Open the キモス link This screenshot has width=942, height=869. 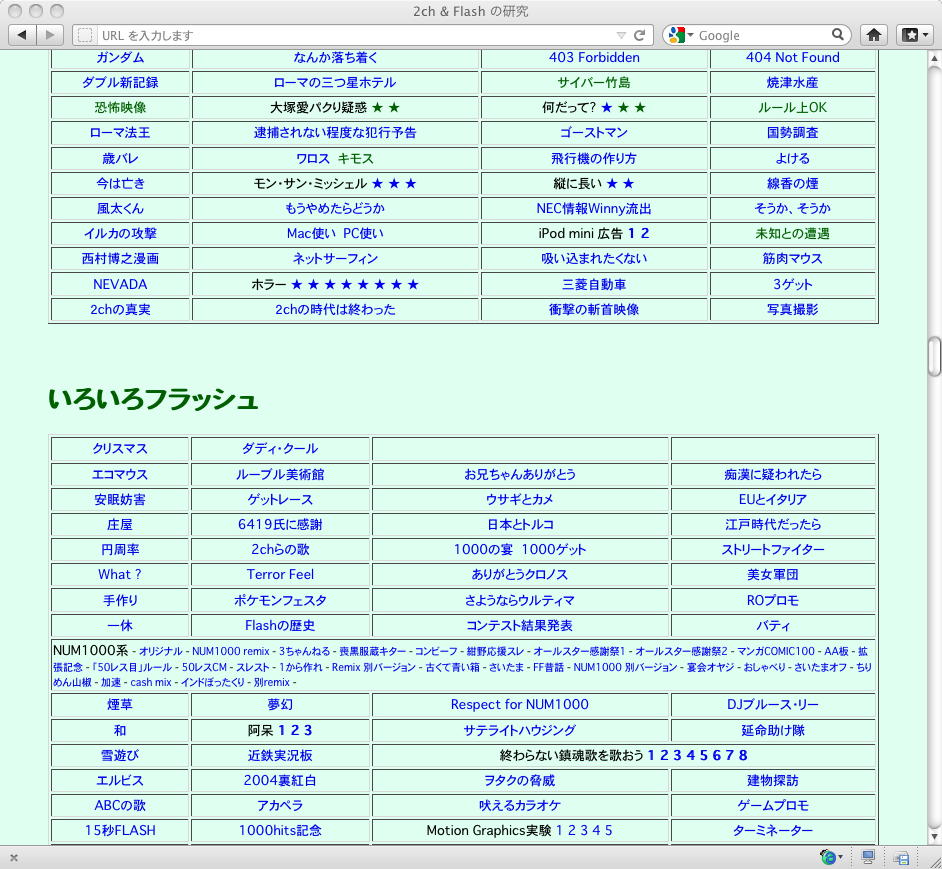point(356,159)
